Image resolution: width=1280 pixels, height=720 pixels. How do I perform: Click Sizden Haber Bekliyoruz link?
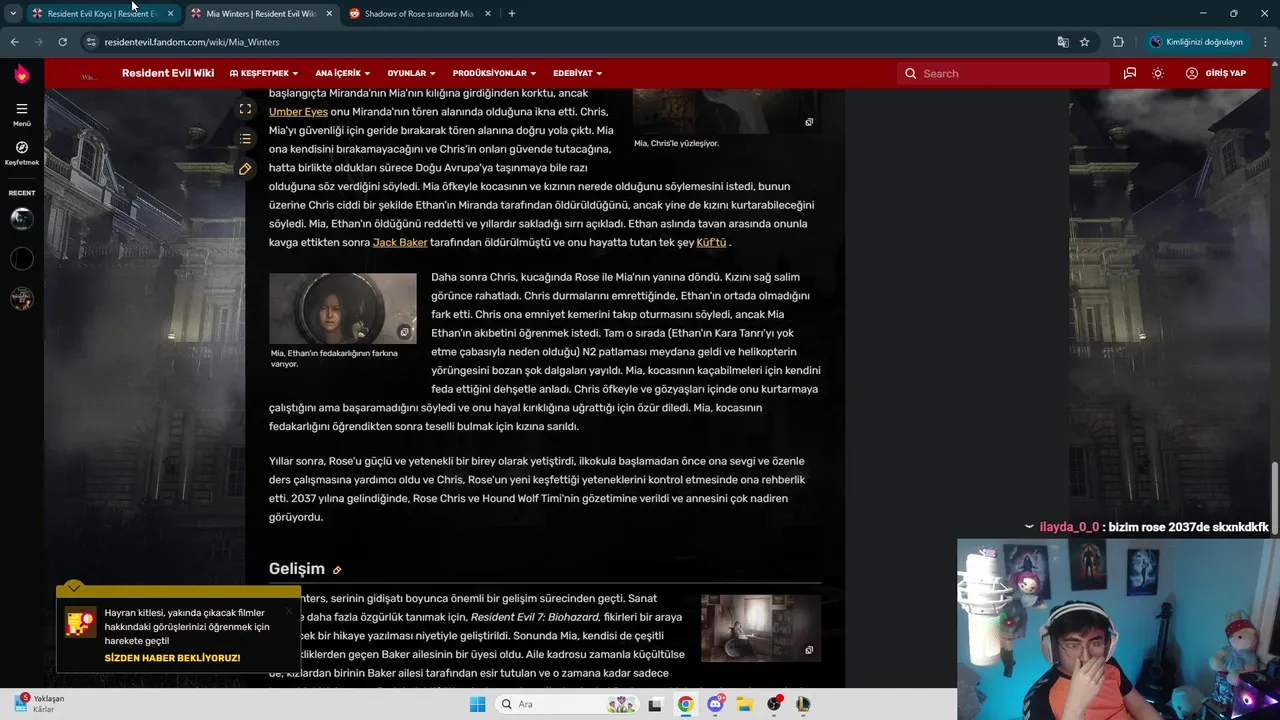[x=172, y=659]
